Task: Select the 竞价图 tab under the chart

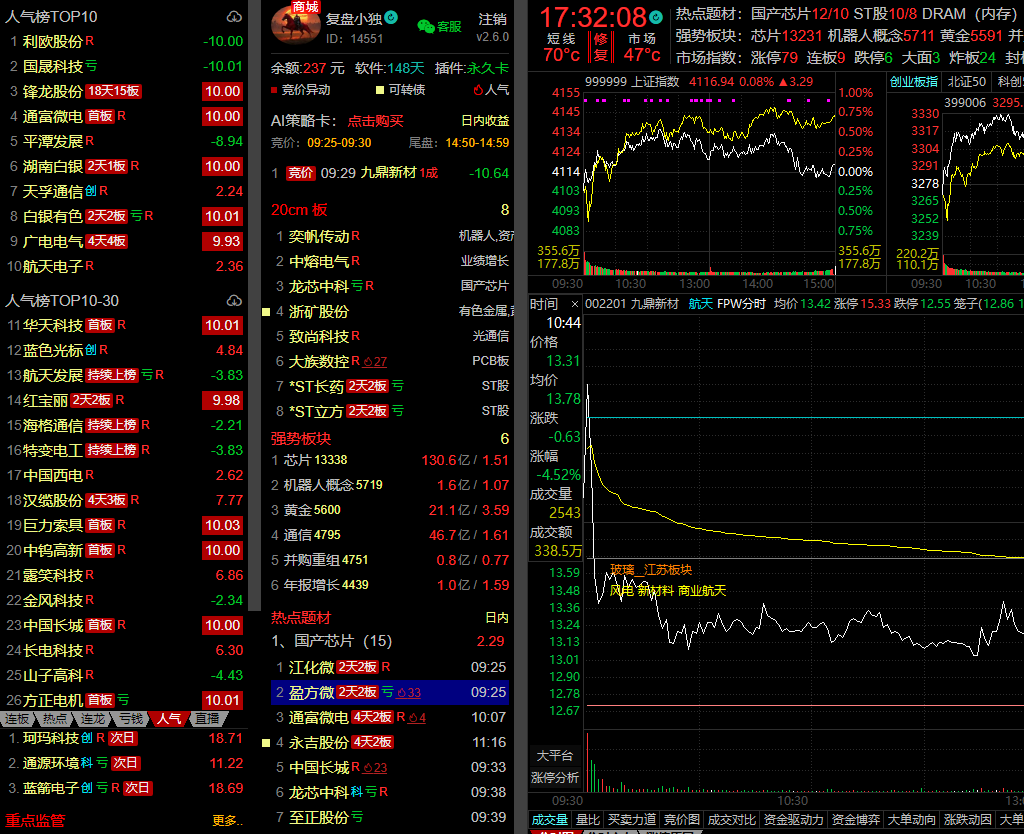Action: 681,820
